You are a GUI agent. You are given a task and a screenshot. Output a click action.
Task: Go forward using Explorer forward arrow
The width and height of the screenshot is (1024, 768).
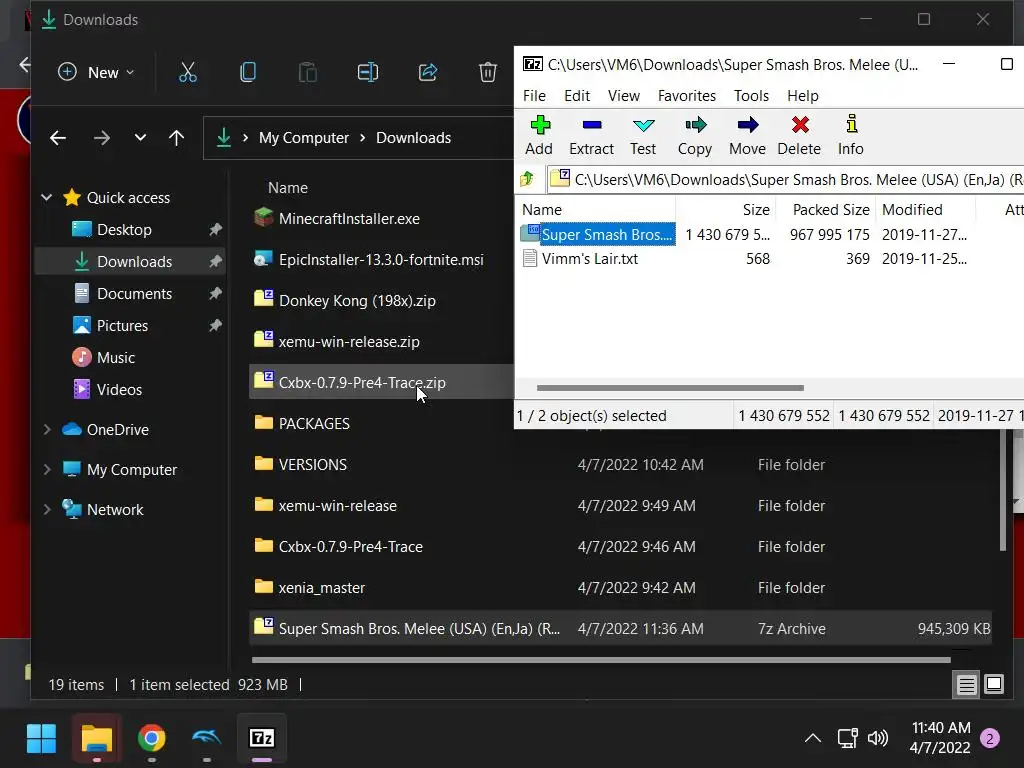pyautogui.click(x=101, y=138)
